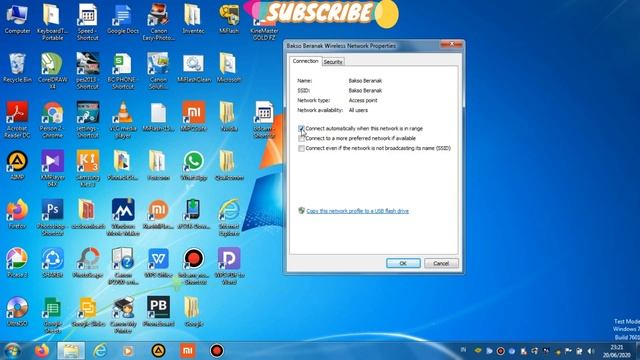Select the WhatsApp desktop shortcut
The image size is (640, 360).
(x=193, y=166)
